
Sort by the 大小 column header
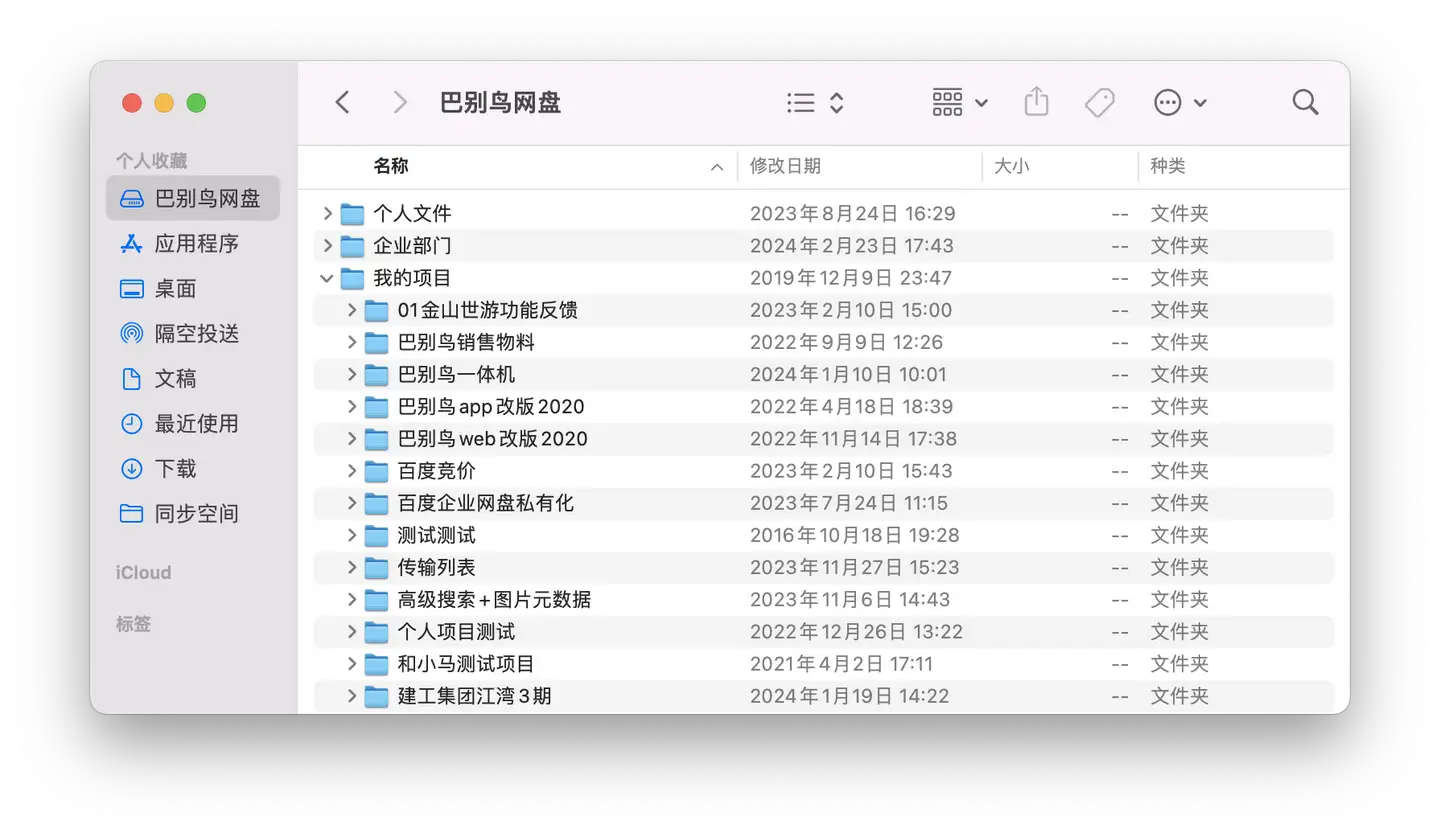point(1011,166)
